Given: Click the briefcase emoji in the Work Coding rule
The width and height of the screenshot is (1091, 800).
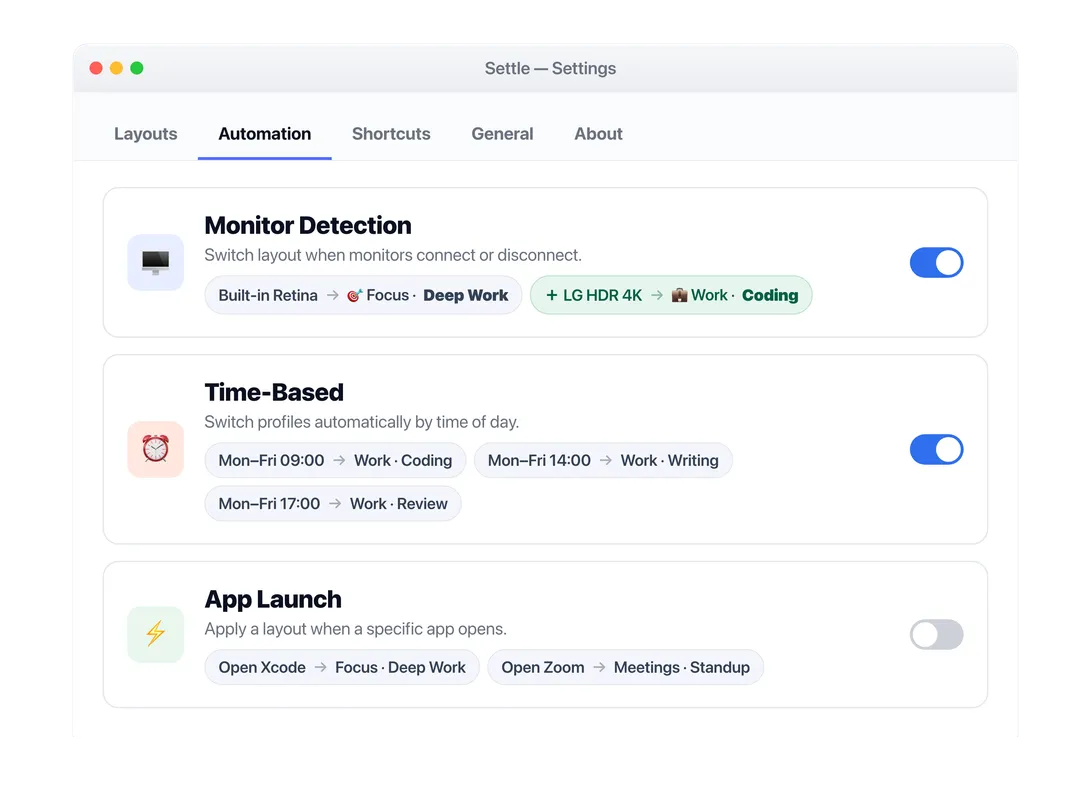Looking at the screenshot, I should click(679, 296).
